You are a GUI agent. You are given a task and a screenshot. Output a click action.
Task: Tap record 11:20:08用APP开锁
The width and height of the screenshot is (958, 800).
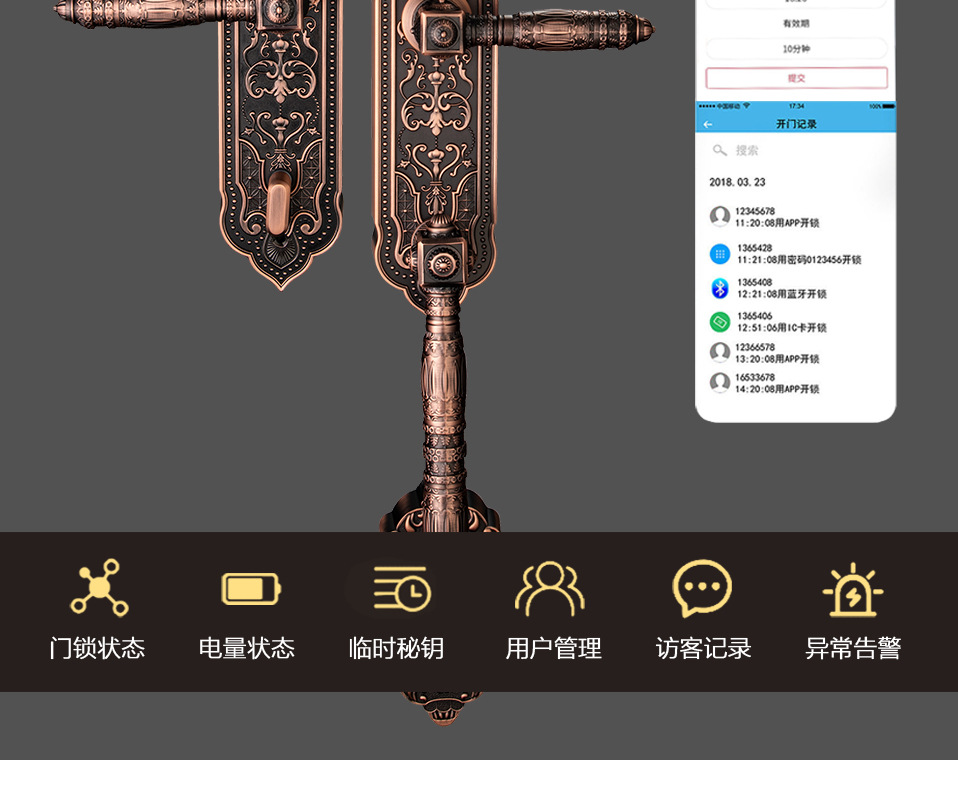pyautogui.click(x=777, y=223)
